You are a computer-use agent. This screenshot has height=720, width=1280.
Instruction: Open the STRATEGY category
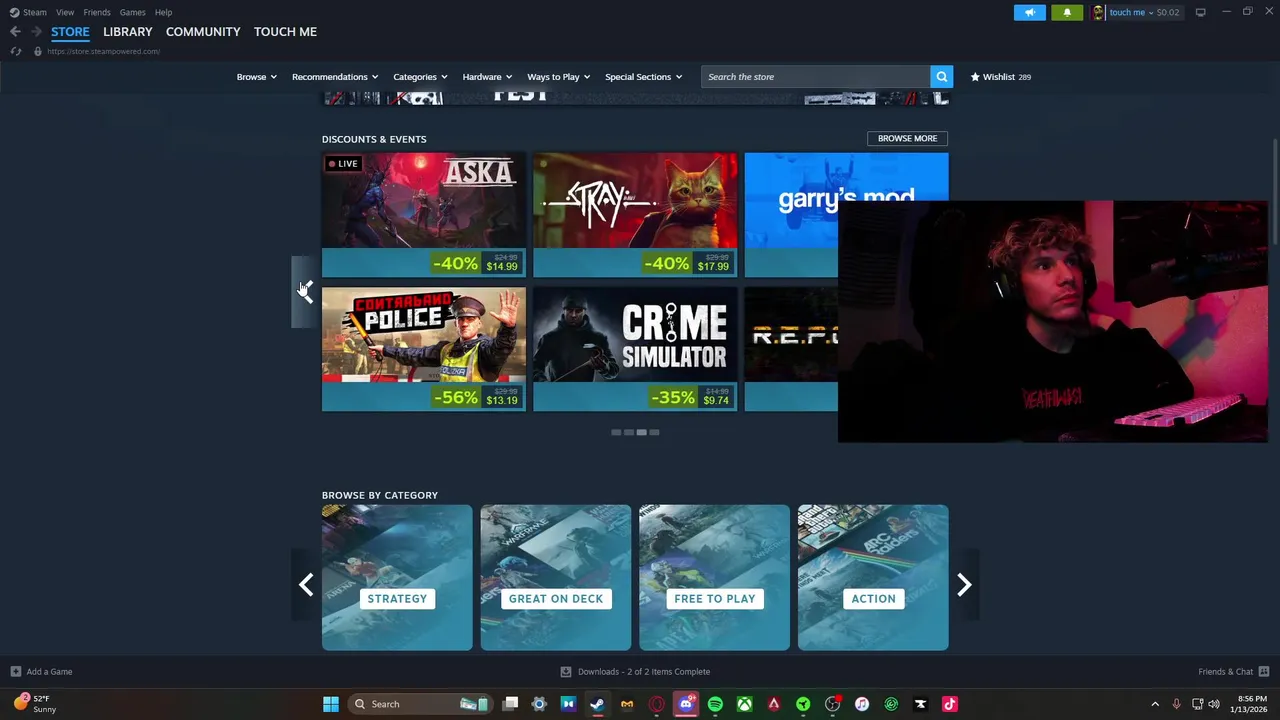[x=397, y=578]
